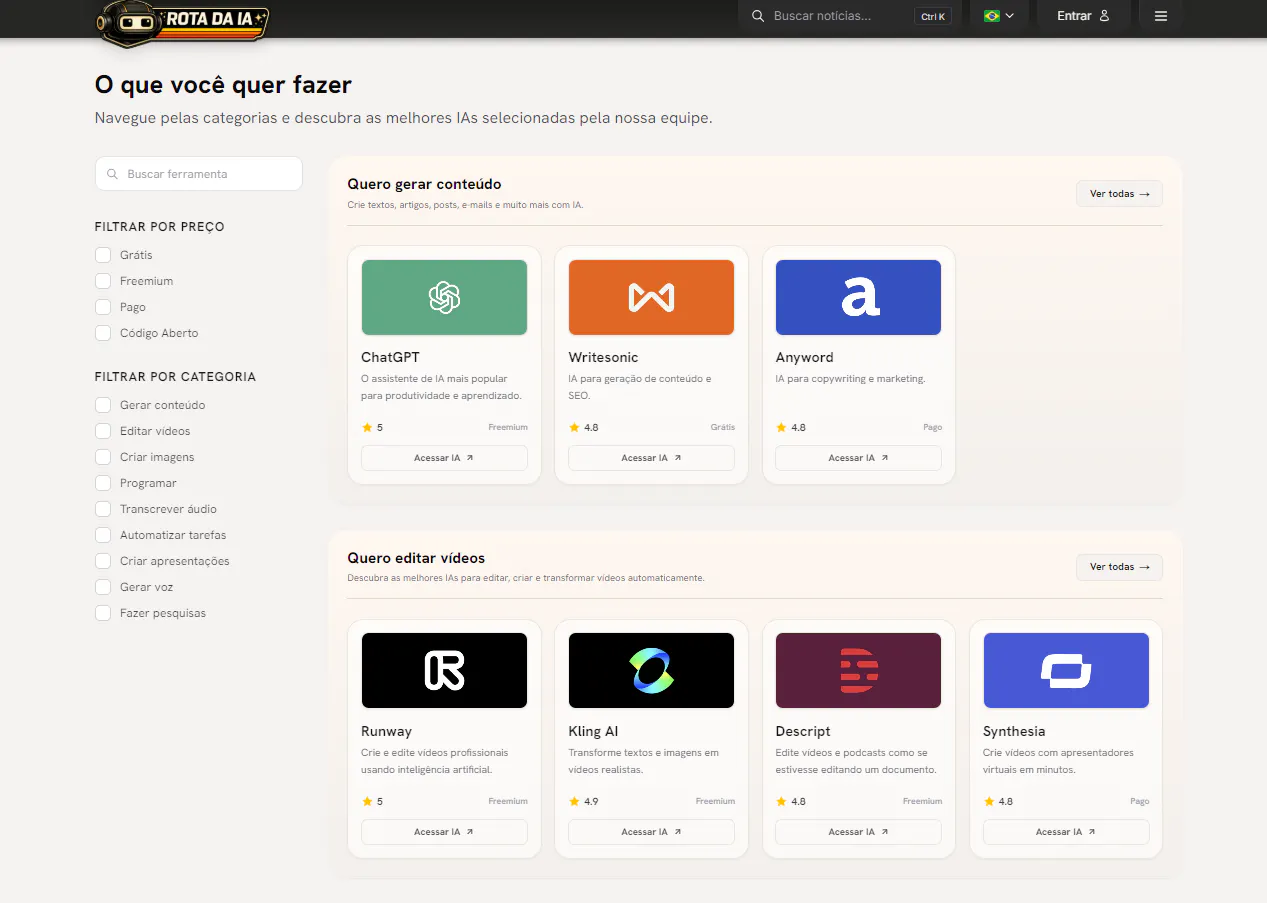Check the Fazer pesquisas filter
The width and height of the screenshot is (1267, 903).
pyautogui.click(x=103, y=613)
